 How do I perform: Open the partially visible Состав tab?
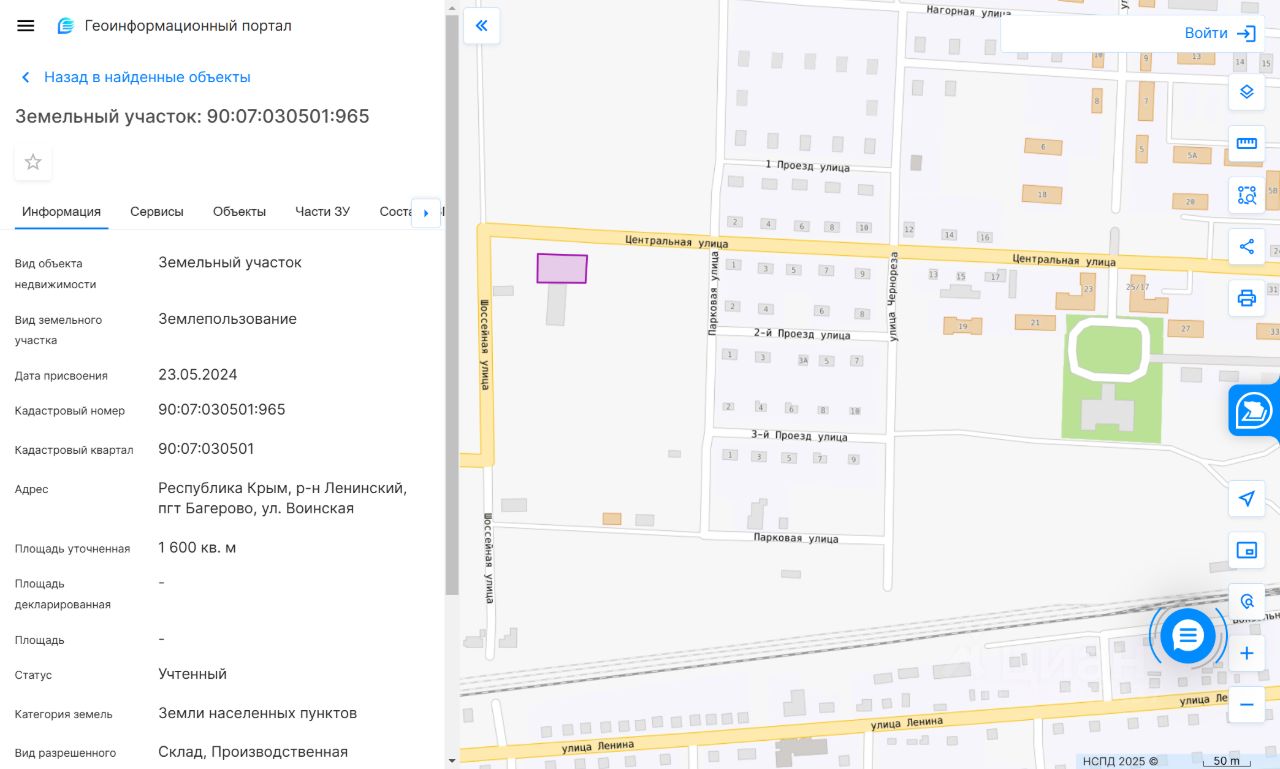tap(395, 212)
